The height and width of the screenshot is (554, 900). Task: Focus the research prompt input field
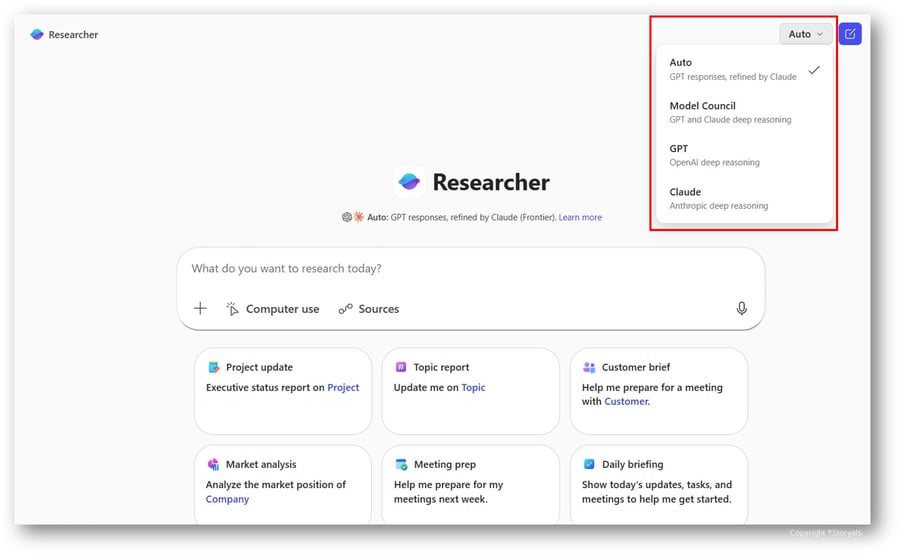coord(471,269)
